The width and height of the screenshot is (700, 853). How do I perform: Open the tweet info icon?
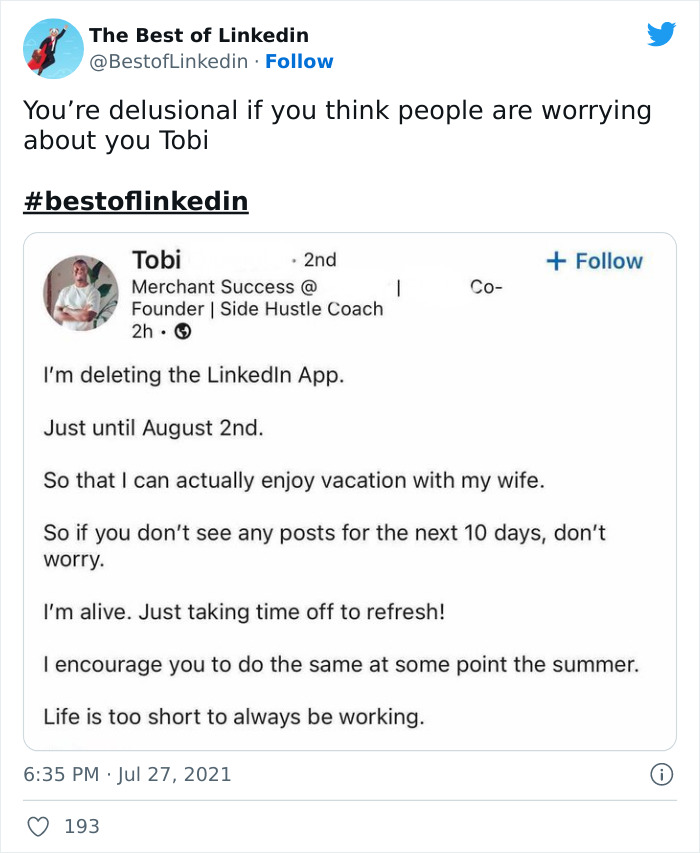(660, 774)
